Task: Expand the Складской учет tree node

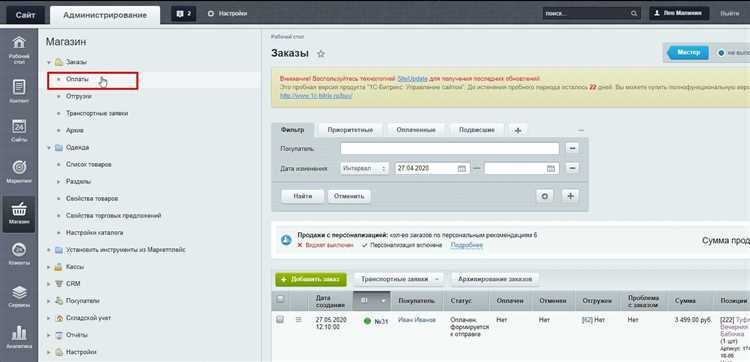Action: tap(49, 318)
